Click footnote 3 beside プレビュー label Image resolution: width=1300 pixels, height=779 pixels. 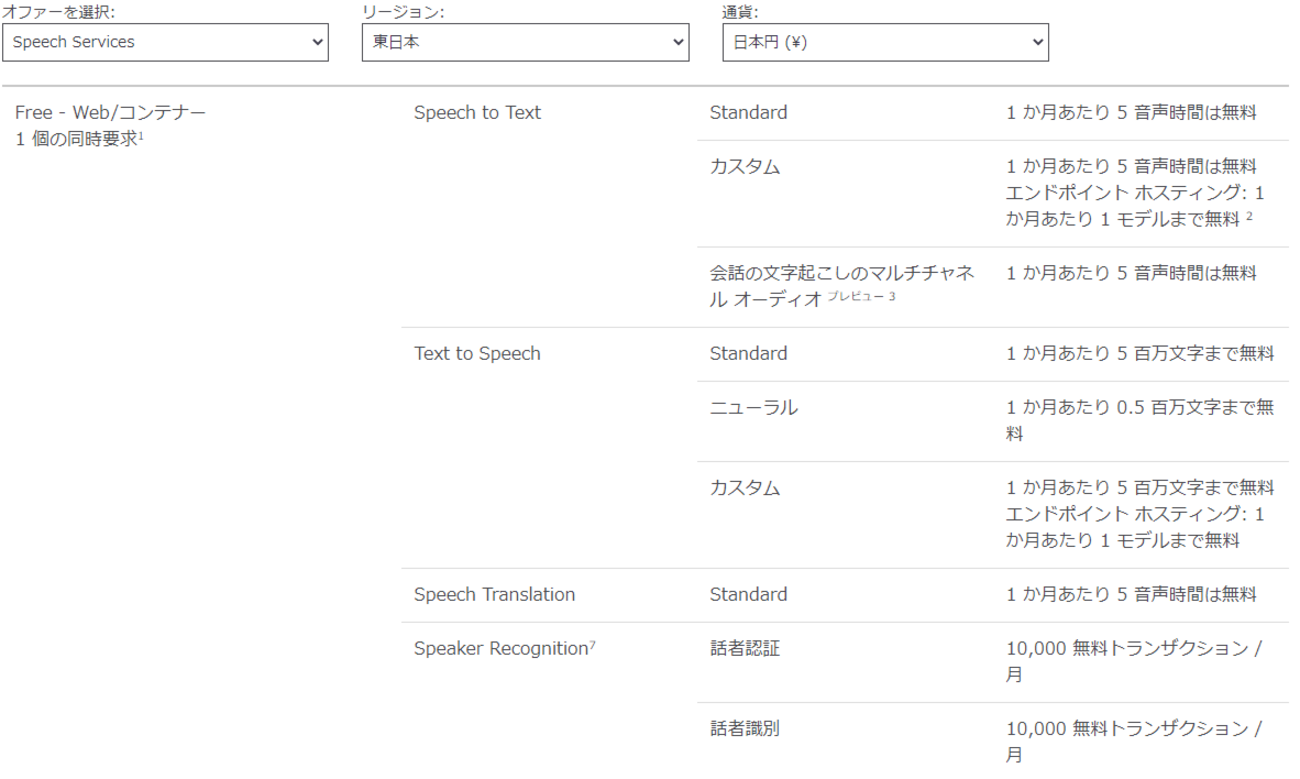coord(891,294)
